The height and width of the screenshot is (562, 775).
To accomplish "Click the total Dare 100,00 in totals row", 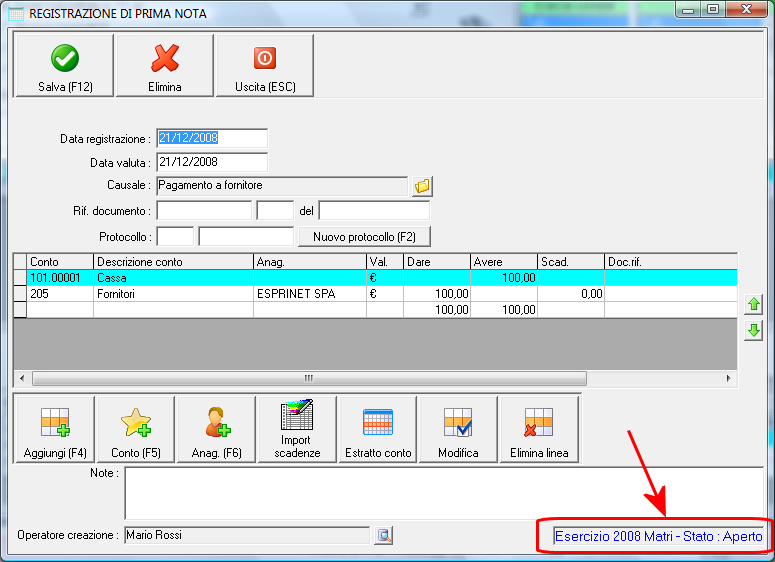I will (437, 309).
